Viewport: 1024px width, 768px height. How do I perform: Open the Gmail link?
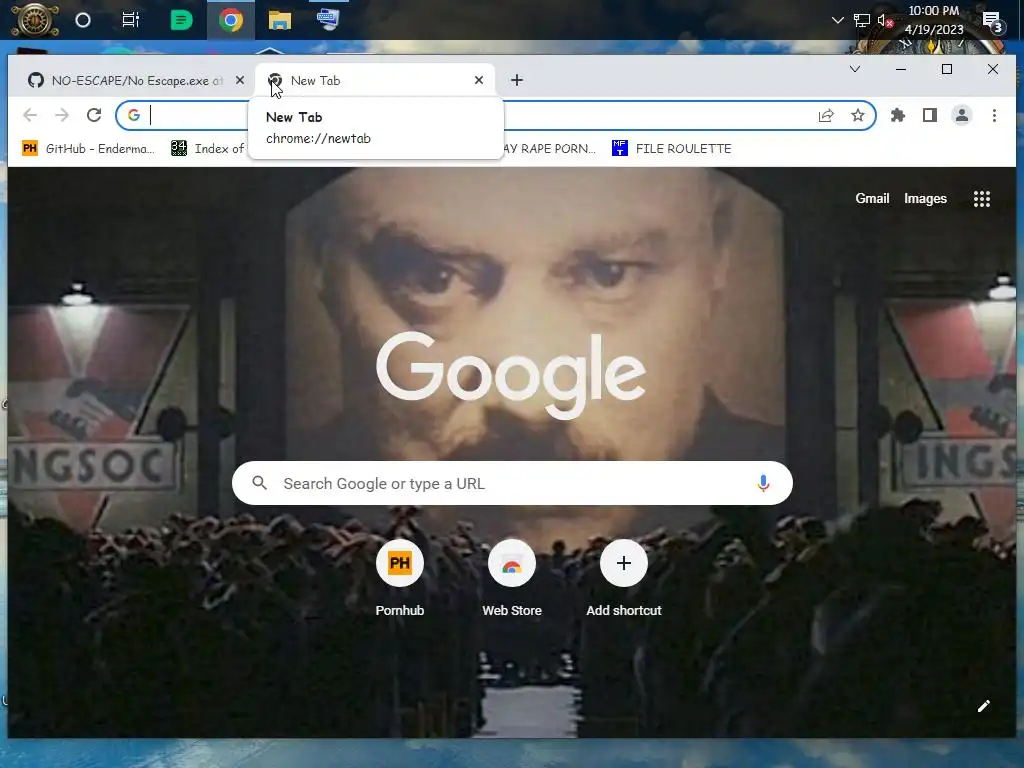pos(872,199)
